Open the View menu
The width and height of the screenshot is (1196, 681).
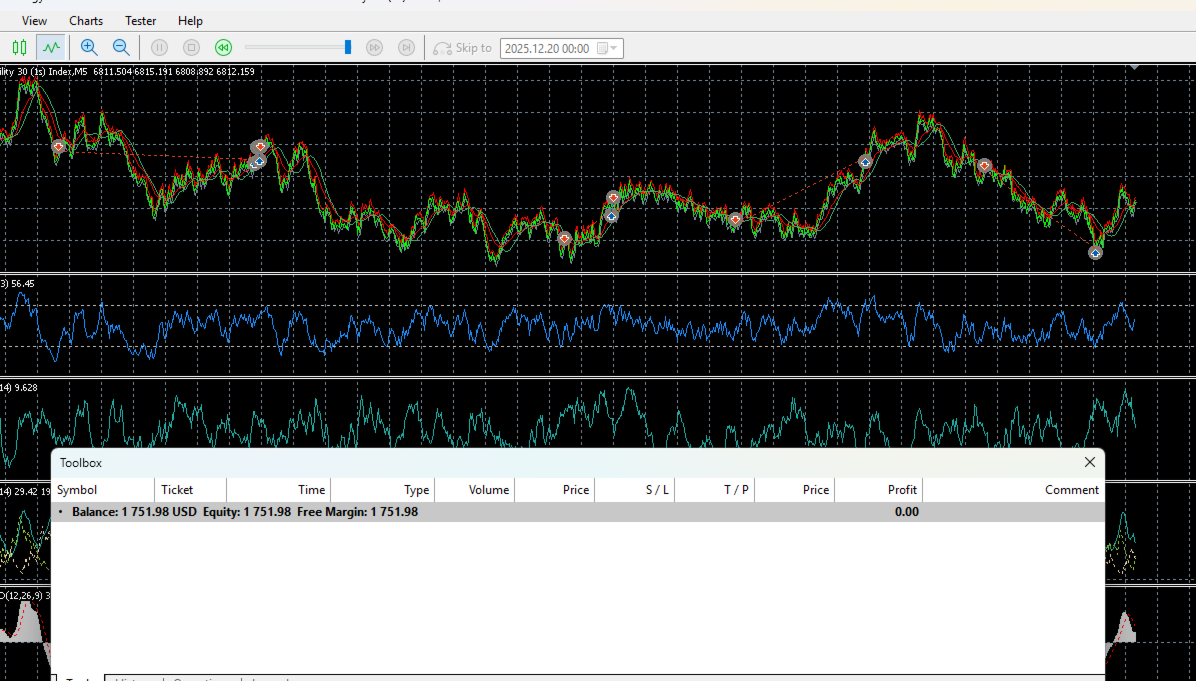[34, 21]
